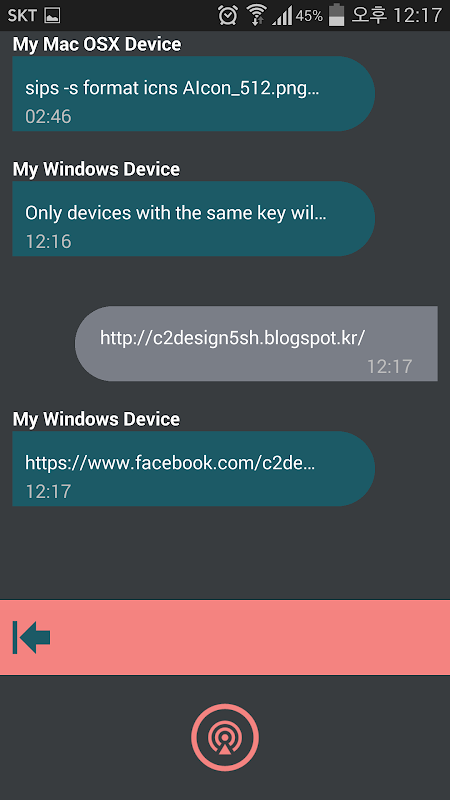Tap the Wi-Fi icon in status bar
The height and width of the screenshot is (800, 450).
[257, 15]
